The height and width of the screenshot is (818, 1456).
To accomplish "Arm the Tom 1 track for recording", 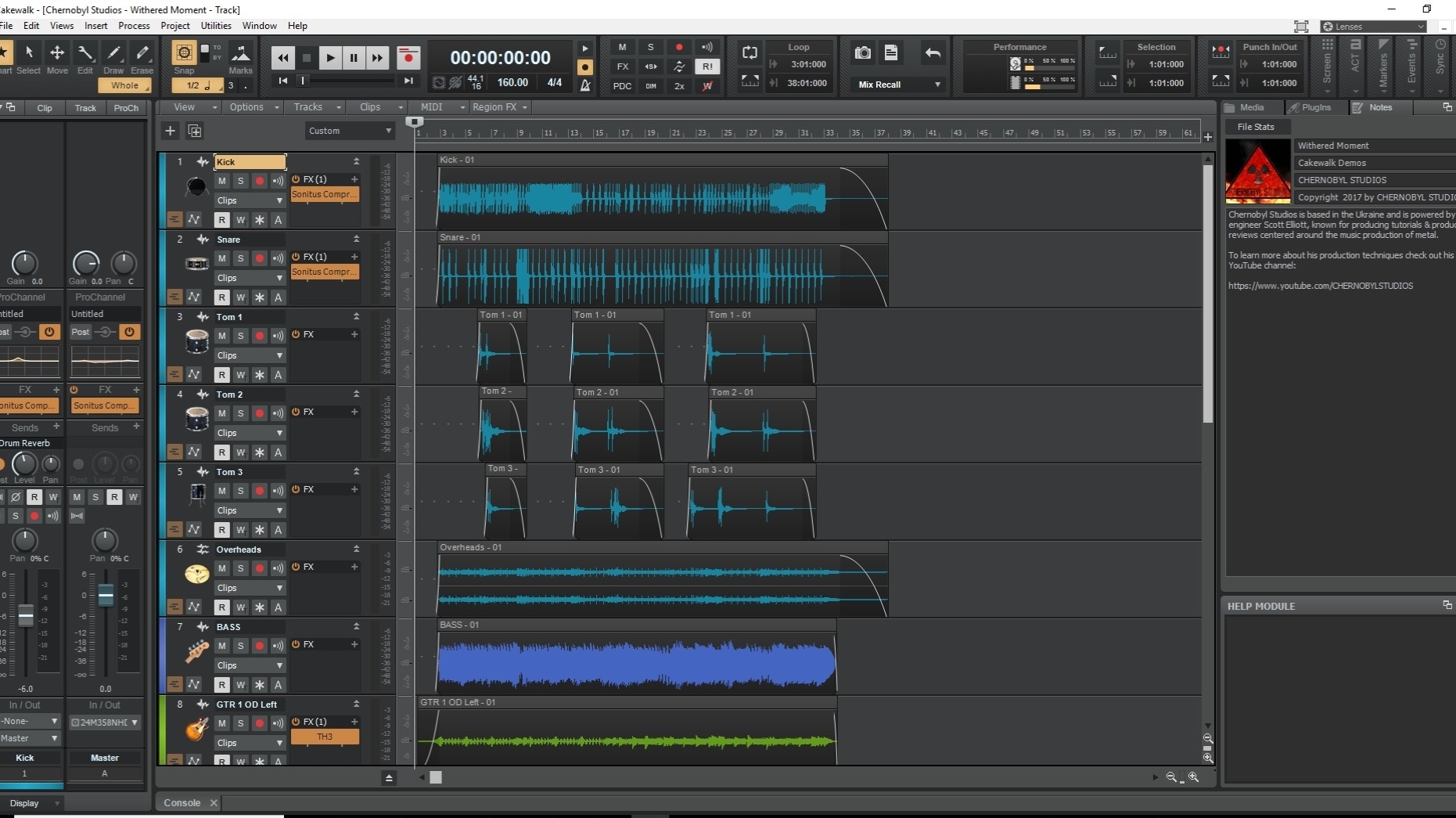I will tap(260, 336).
